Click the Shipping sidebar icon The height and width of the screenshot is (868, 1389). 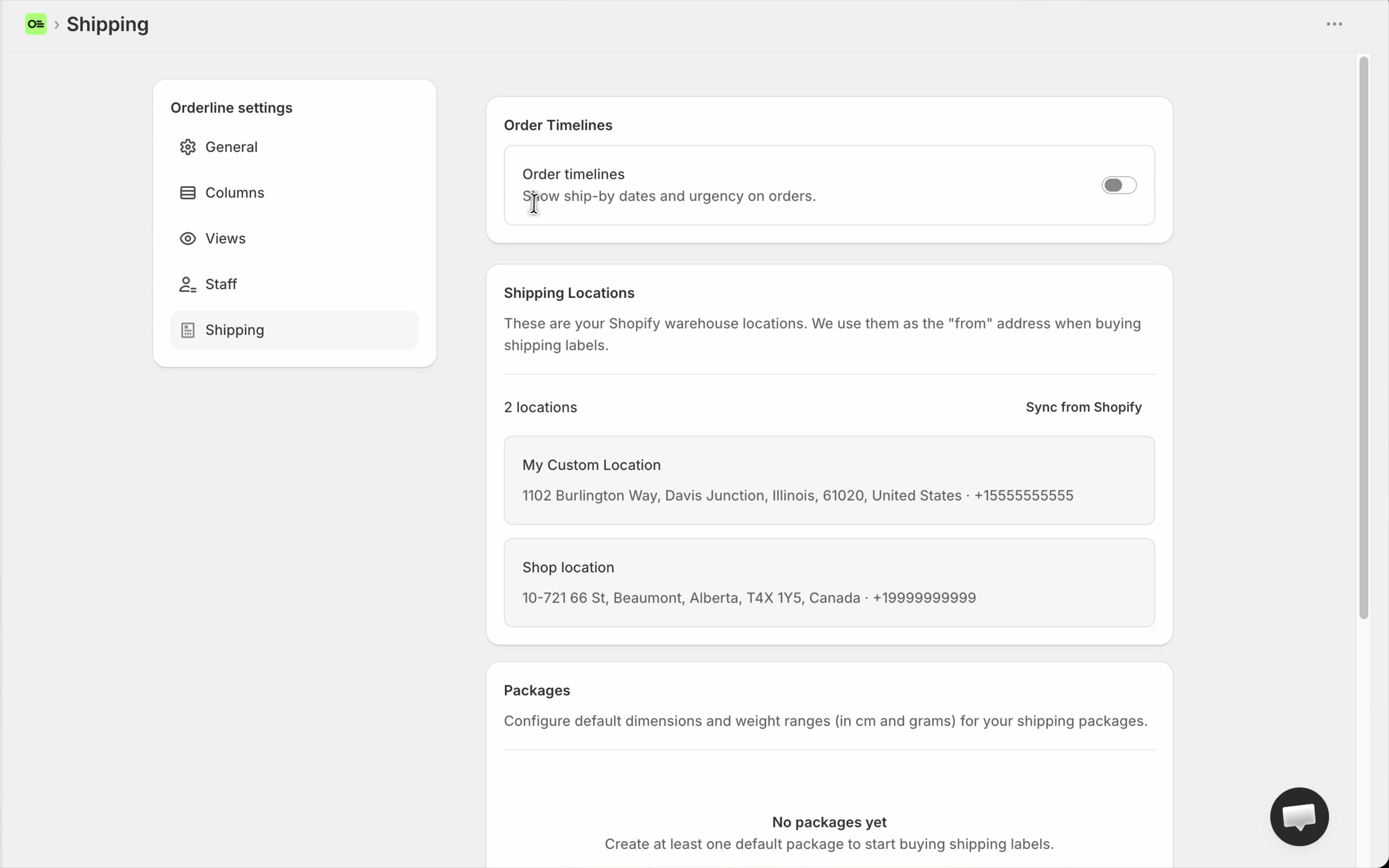click(188, 330)
